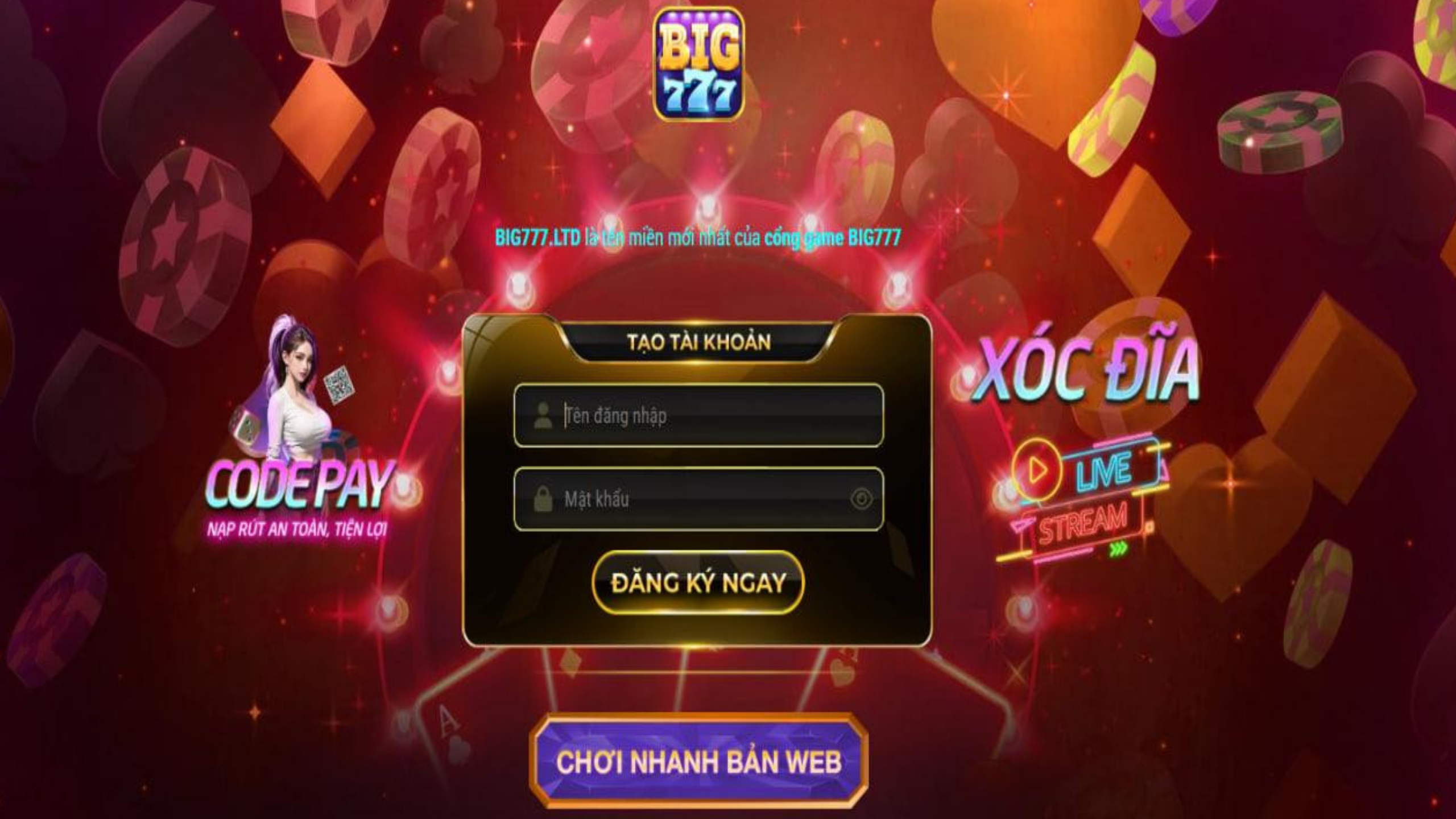Click the CHƠI NHANH BẢN WEB button
The height and width of the screenshot is (819, 1456).
tap(698, 761)
